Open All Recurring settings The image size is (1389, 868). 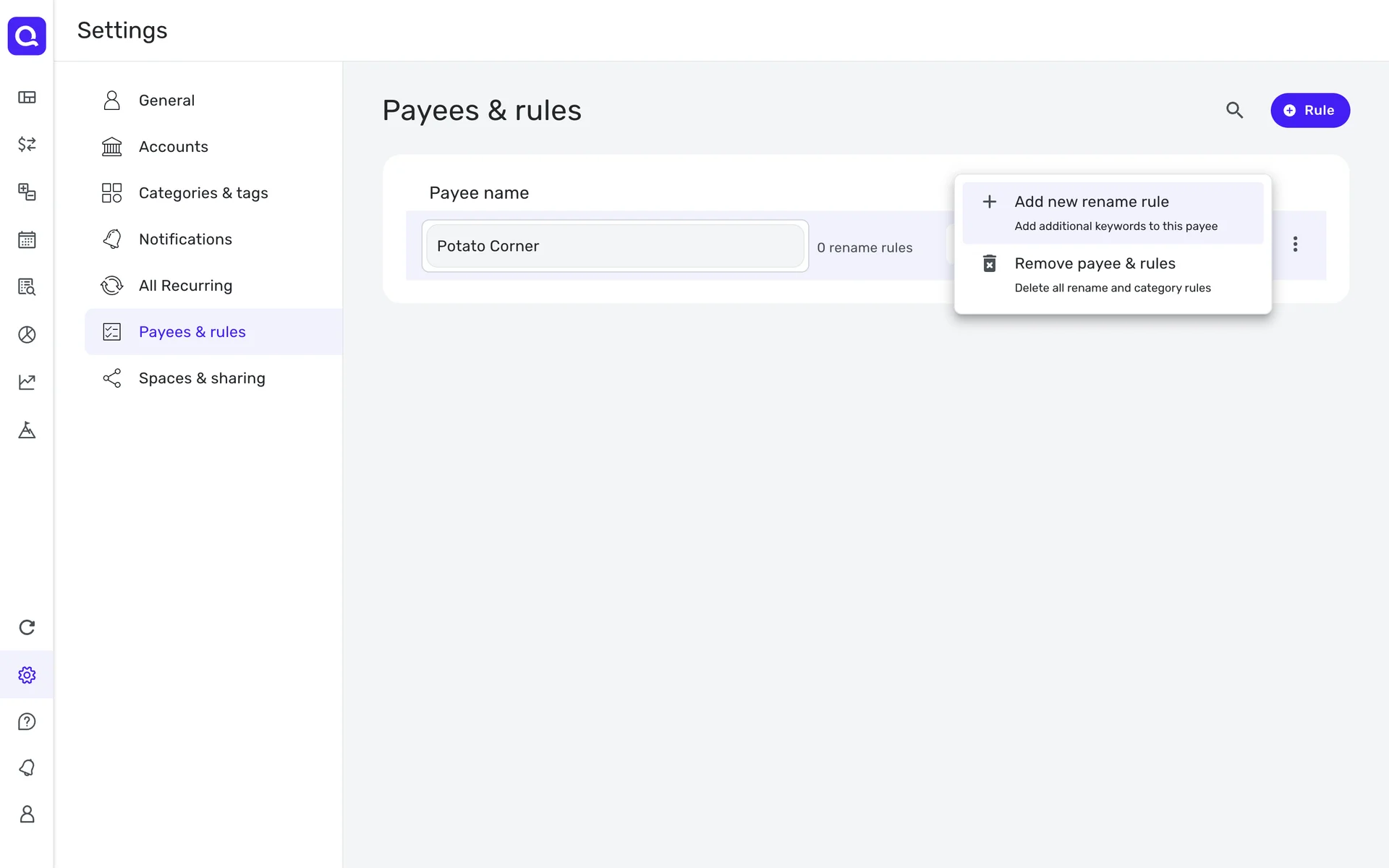point(185,286)
